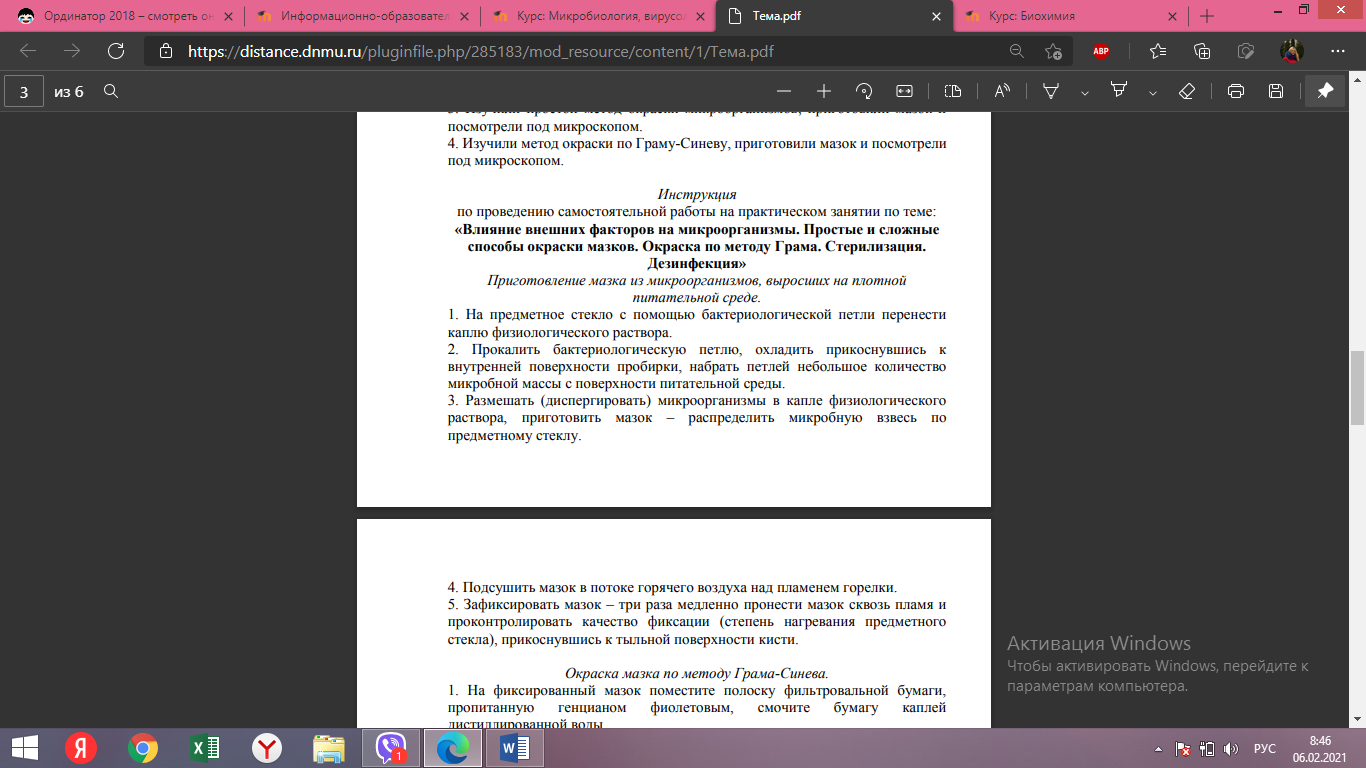1366x768 pixels.
Task: Save the PDF with floppy icon
Action: click(x=1276, y=91)
